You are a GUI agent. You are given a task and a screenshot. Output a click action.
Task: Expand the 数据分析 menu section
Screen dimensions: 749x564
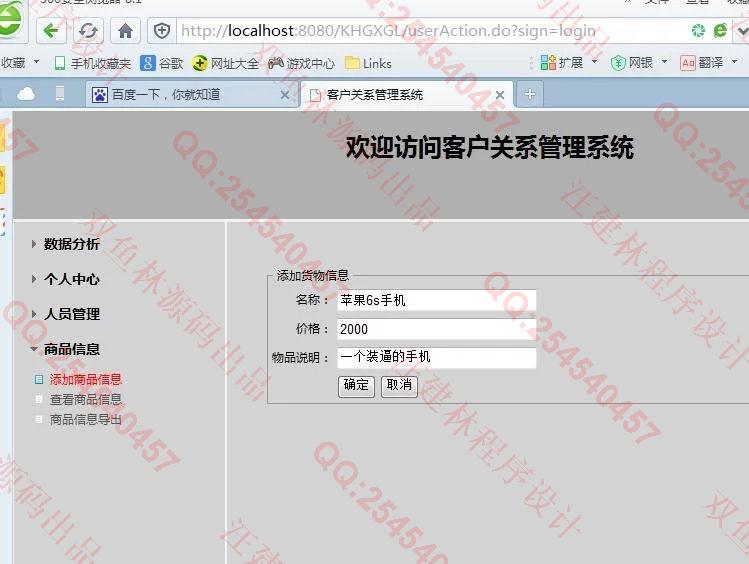coord(66,244)
